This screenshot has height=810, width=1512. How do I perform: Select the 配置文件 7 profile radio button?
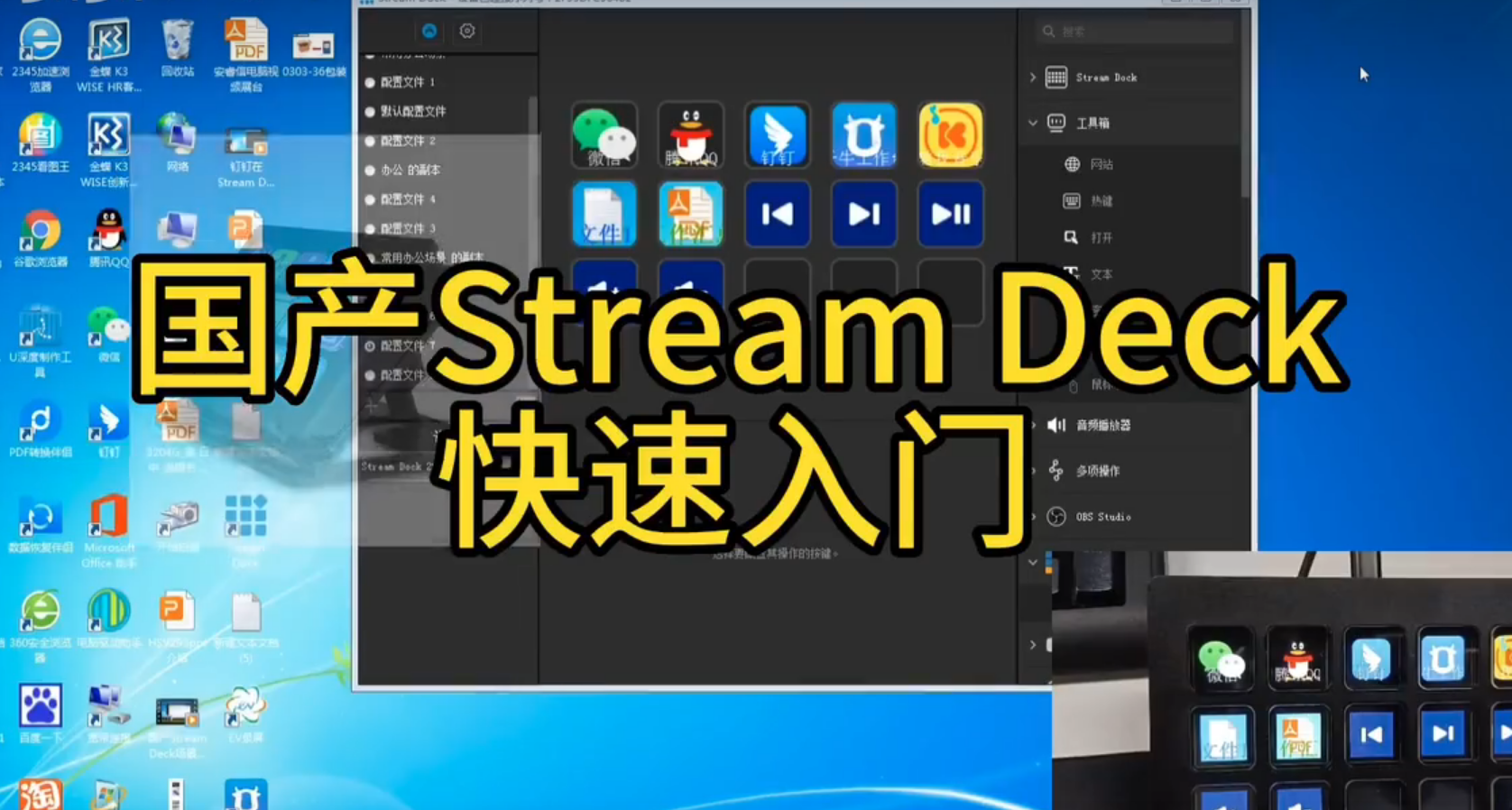pos(370,345)
